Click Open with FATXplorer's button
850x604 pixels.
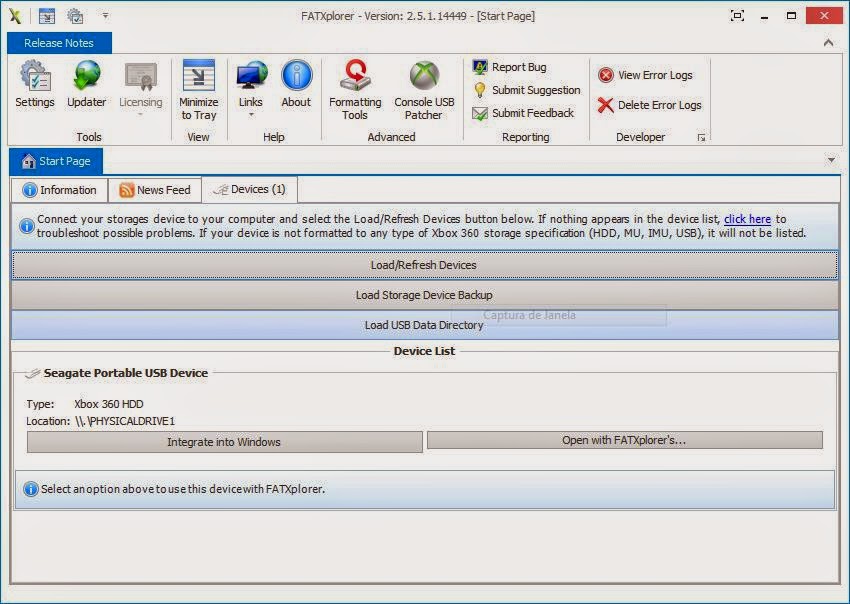(624, 440)
